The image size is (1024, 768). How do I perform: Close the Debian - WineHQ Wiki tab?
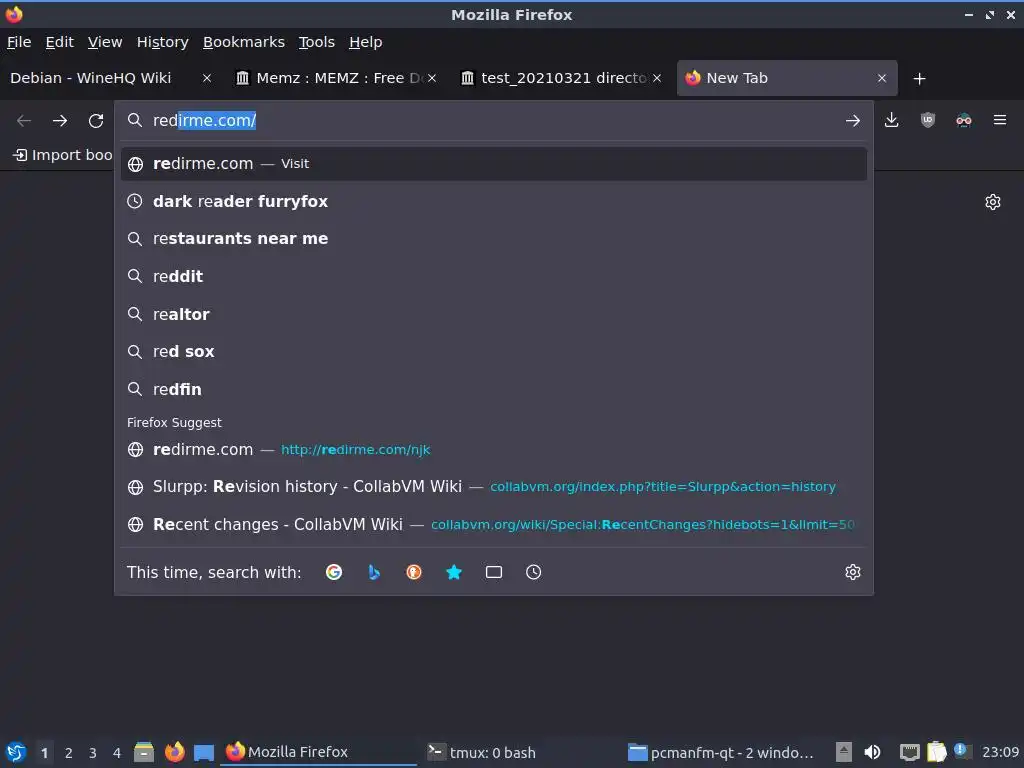(207, 78)
